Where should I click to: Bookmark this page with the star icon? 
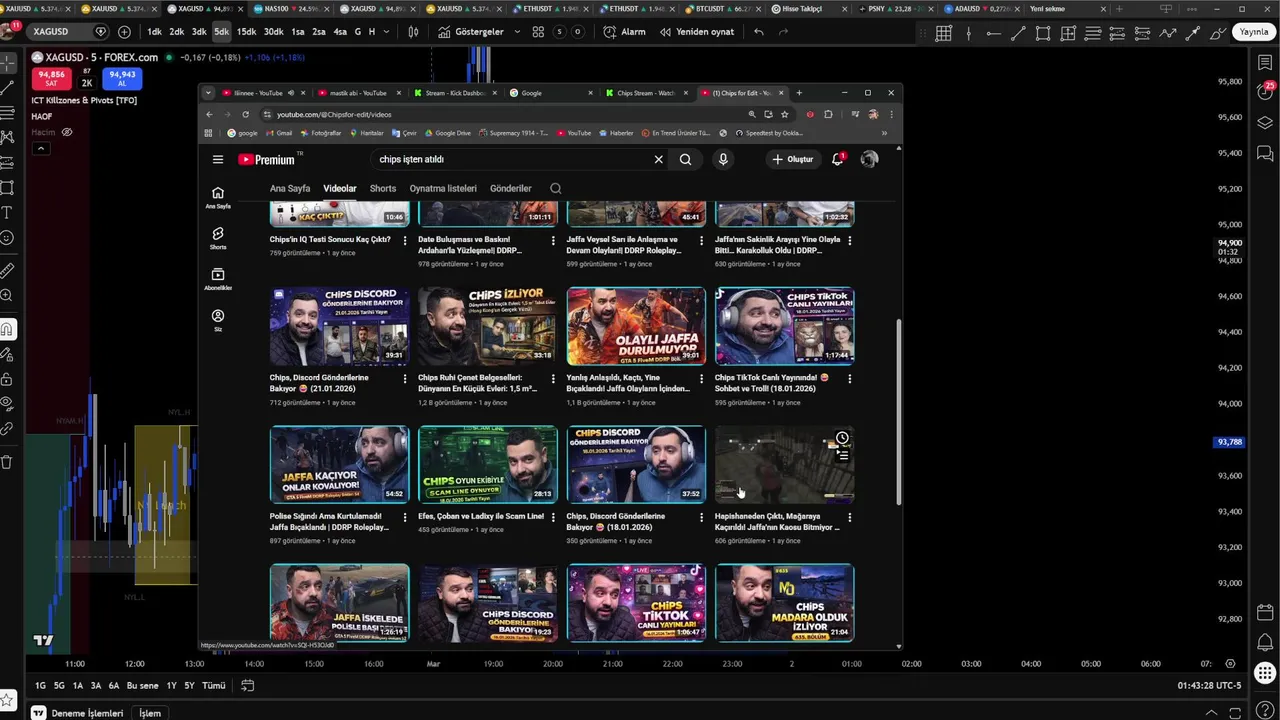pyautogui.click(x=785, y=114)
